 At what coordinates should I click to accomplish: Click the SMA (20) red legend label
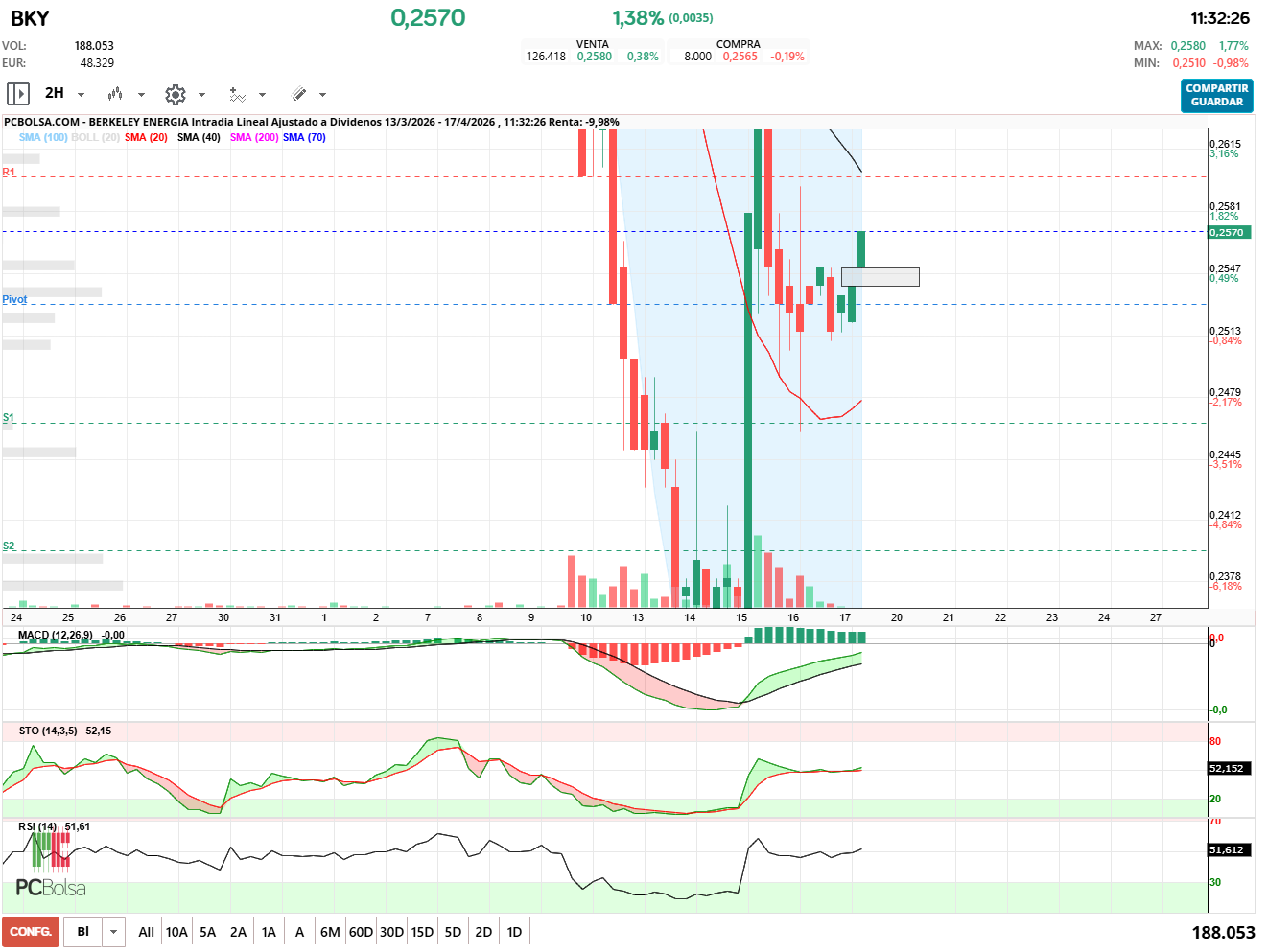146,137
